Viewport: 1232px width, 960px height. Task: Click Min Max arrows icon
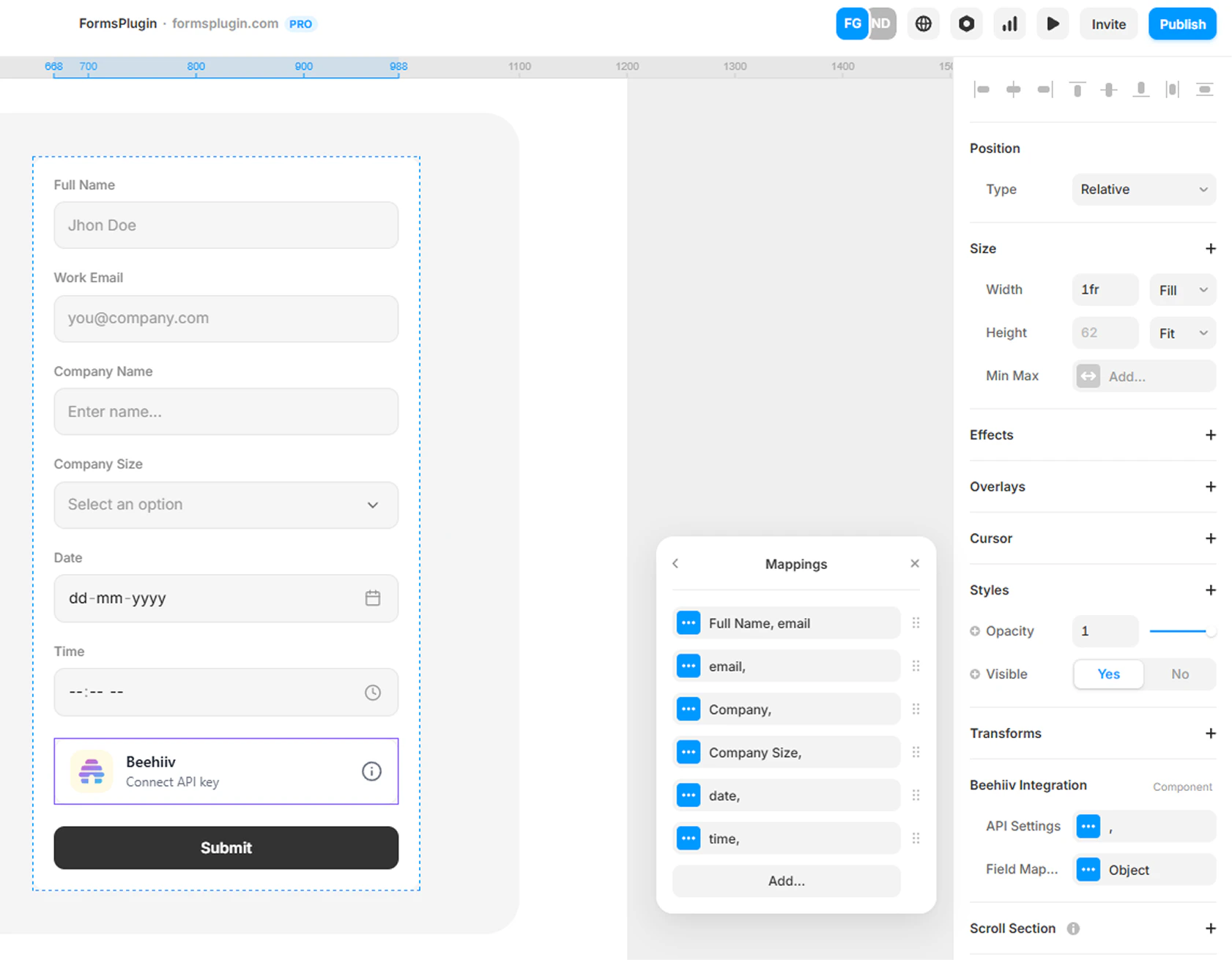pyautogui.click(x=1088, y=376)
